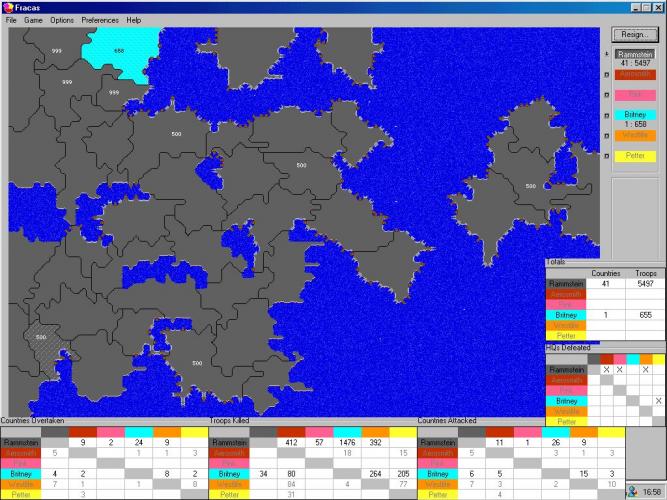Click the small icon beside Britney label
This screenshot has height=500, width=667.
click(607, 115)
